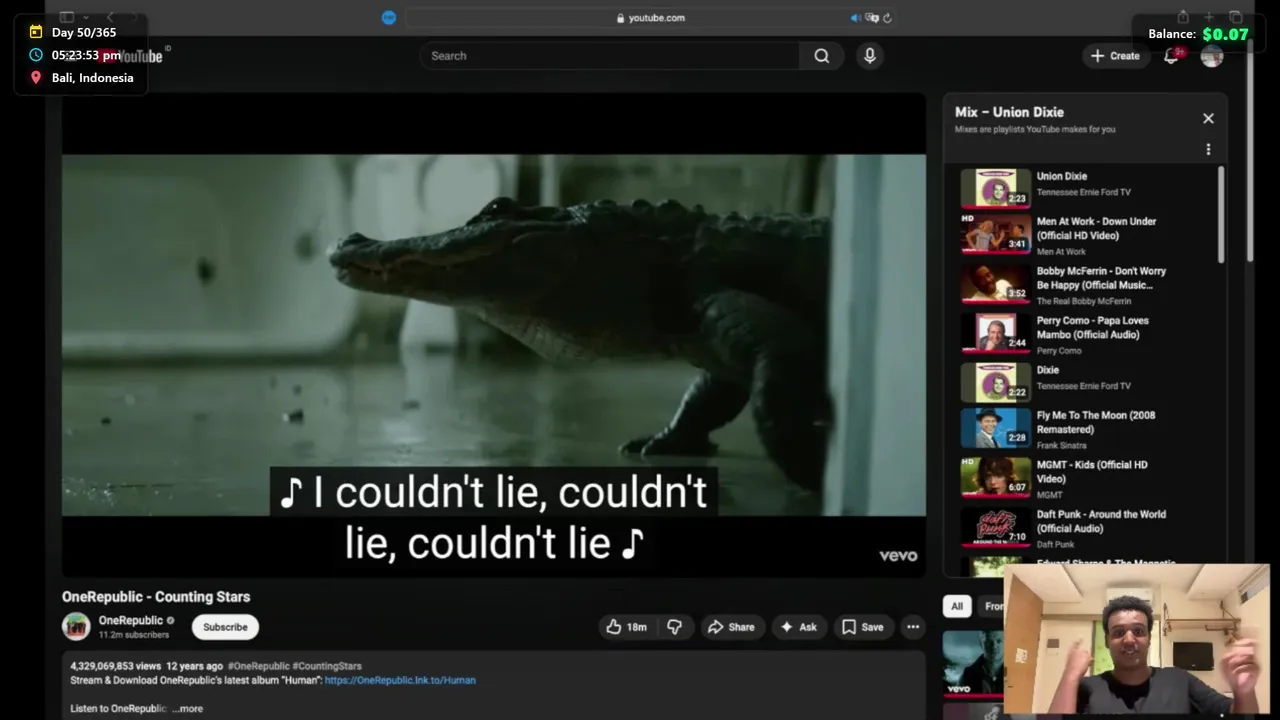
Task: Click the video player alligator frame
Action: 493,335
